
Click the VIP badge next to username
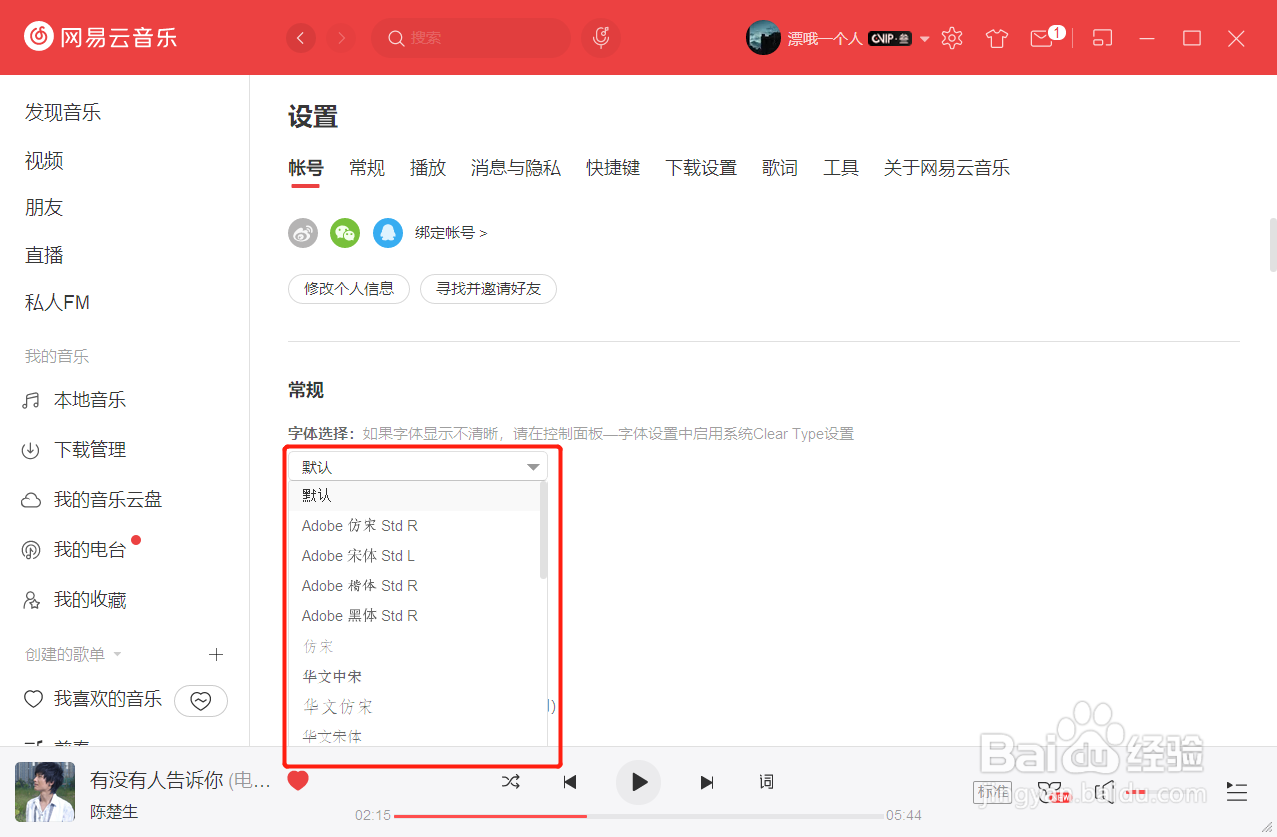click(890, 39)
